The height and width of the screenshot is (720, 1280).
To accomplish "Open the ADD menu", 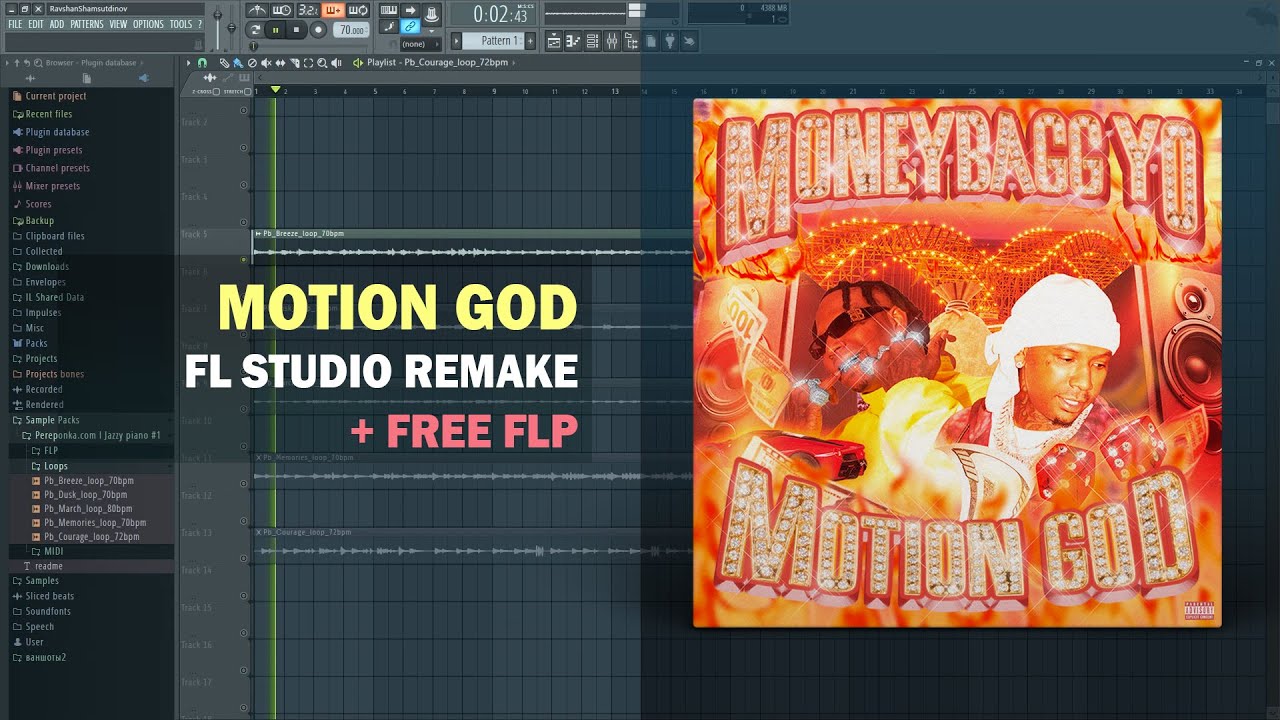I will click(57, 24).
